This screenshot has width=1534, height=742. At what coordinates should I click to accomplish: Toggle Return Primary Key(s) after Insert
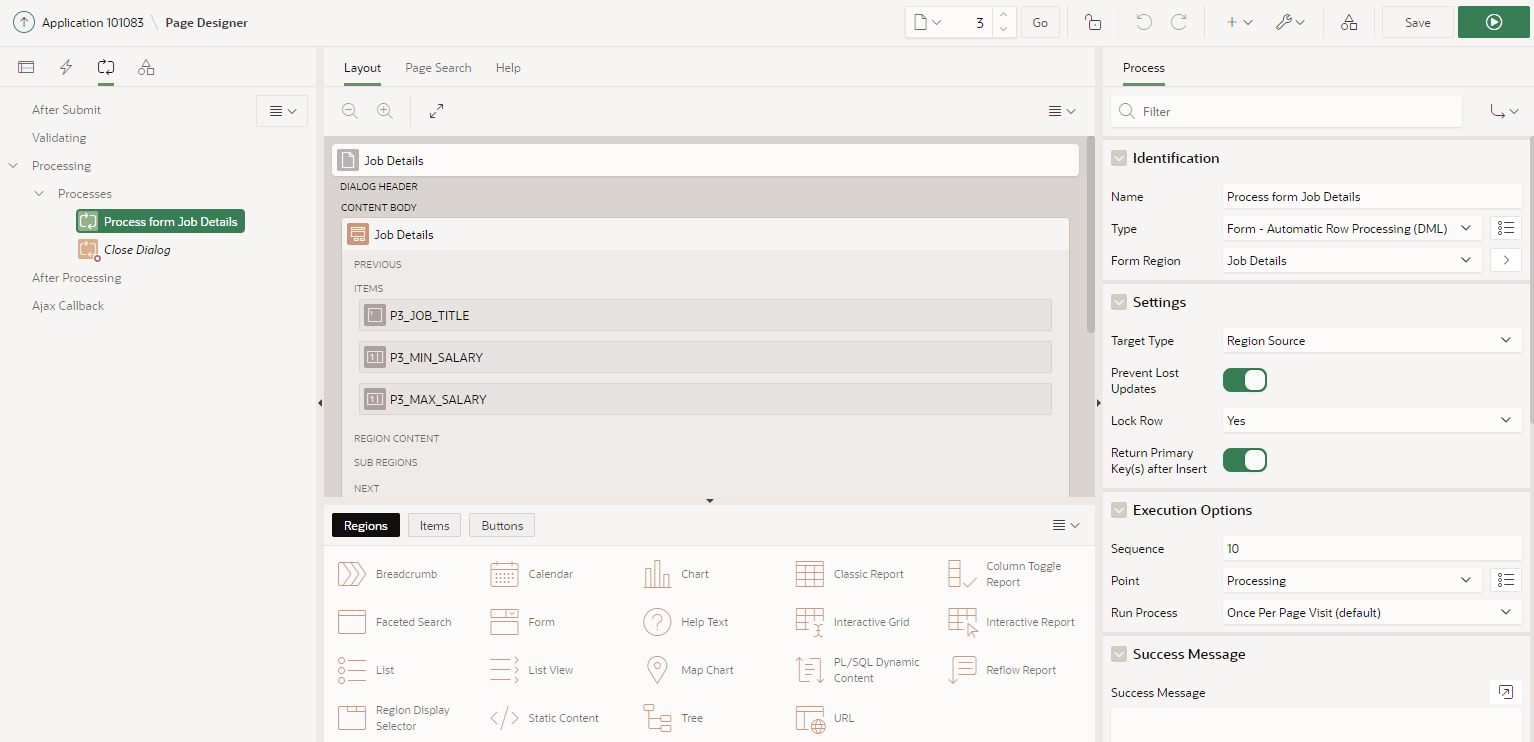point(1244,460)
